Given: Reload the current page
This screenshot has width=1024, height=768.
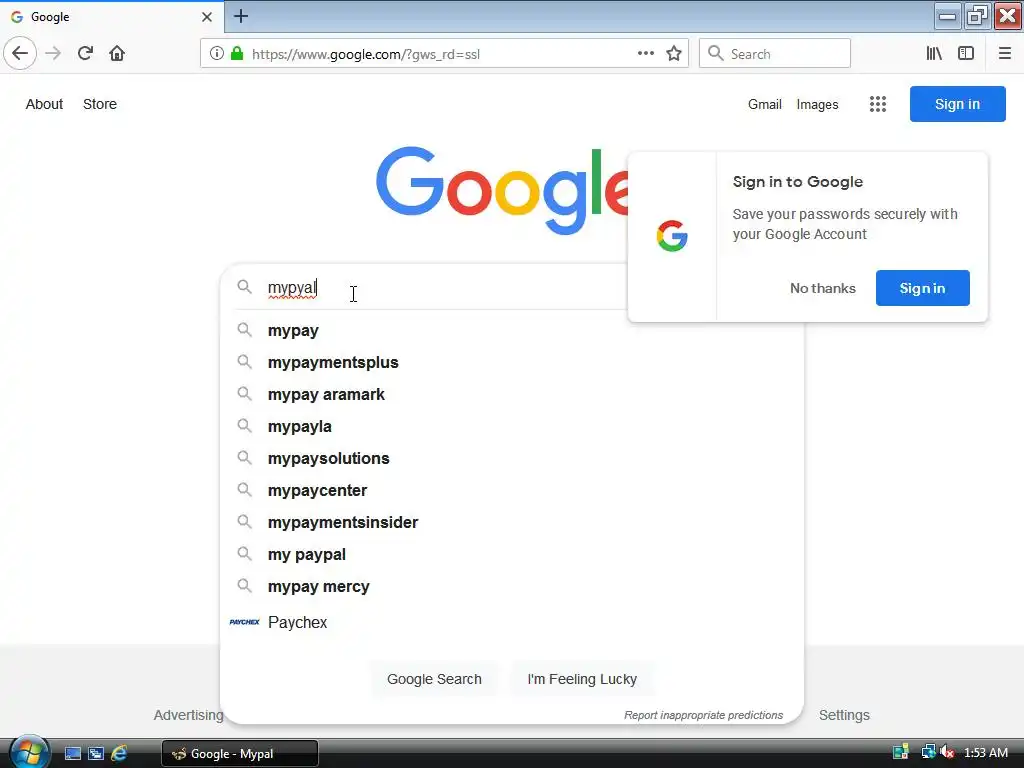Looking at the screenshot, I should pyautogui.click(x=85, y=53).
